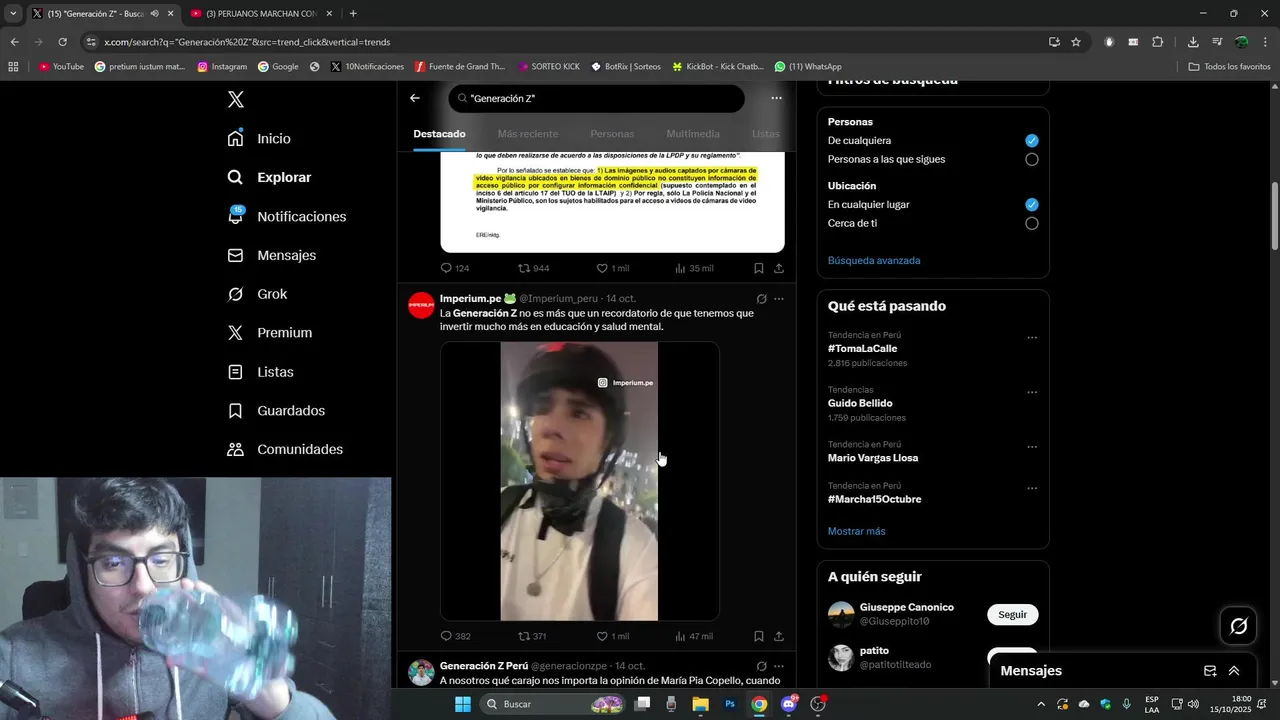1280x720 pixels.
Task: Share the document image post
Action: pos(779,268)
